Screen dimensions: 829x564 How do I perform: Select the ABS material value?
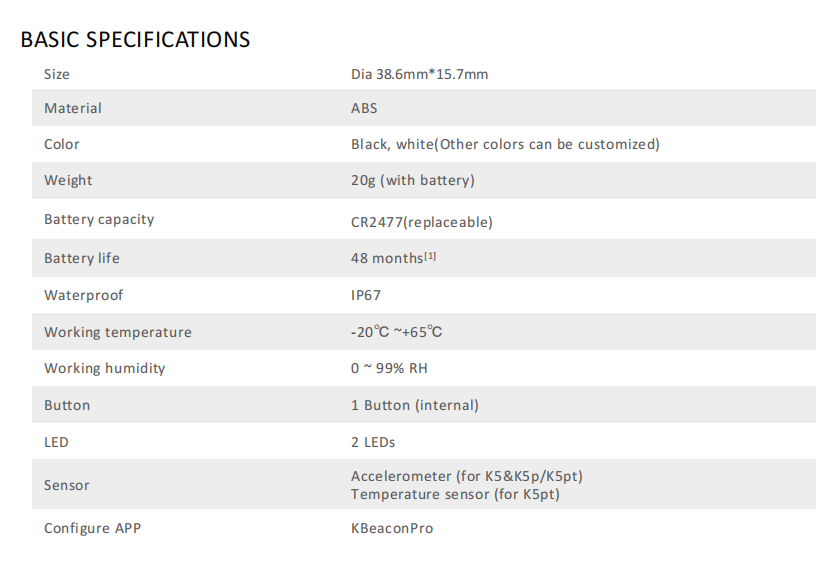point(364,108)
